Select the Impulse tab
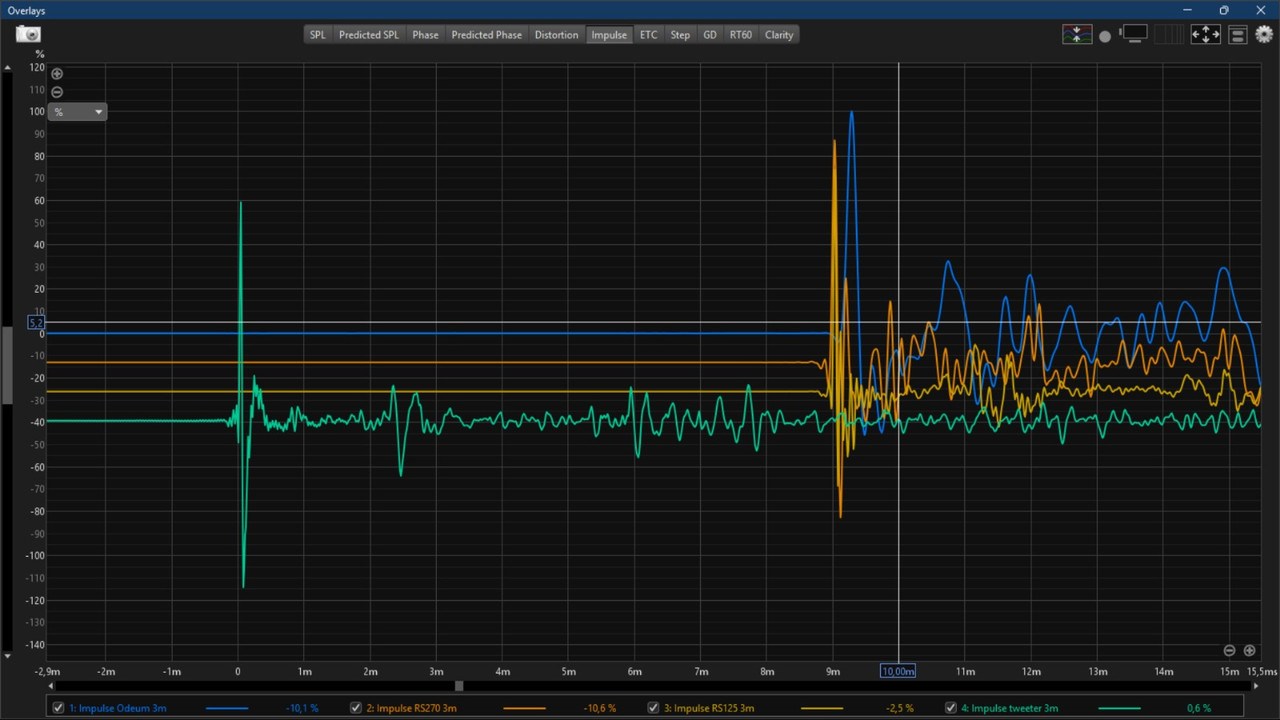This screenshot has width=1280, height=720. click(609, 34)
